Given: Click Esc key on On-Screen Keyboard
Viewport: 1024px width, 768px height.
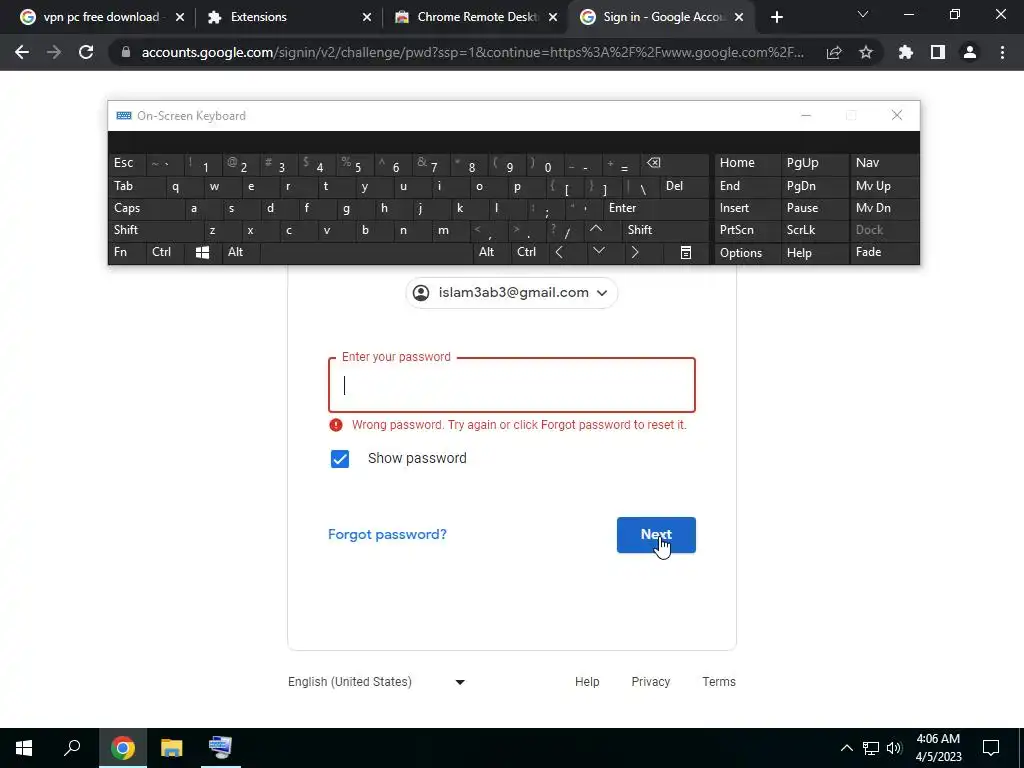Looking at the screenshot, I should tap(127, 163).
